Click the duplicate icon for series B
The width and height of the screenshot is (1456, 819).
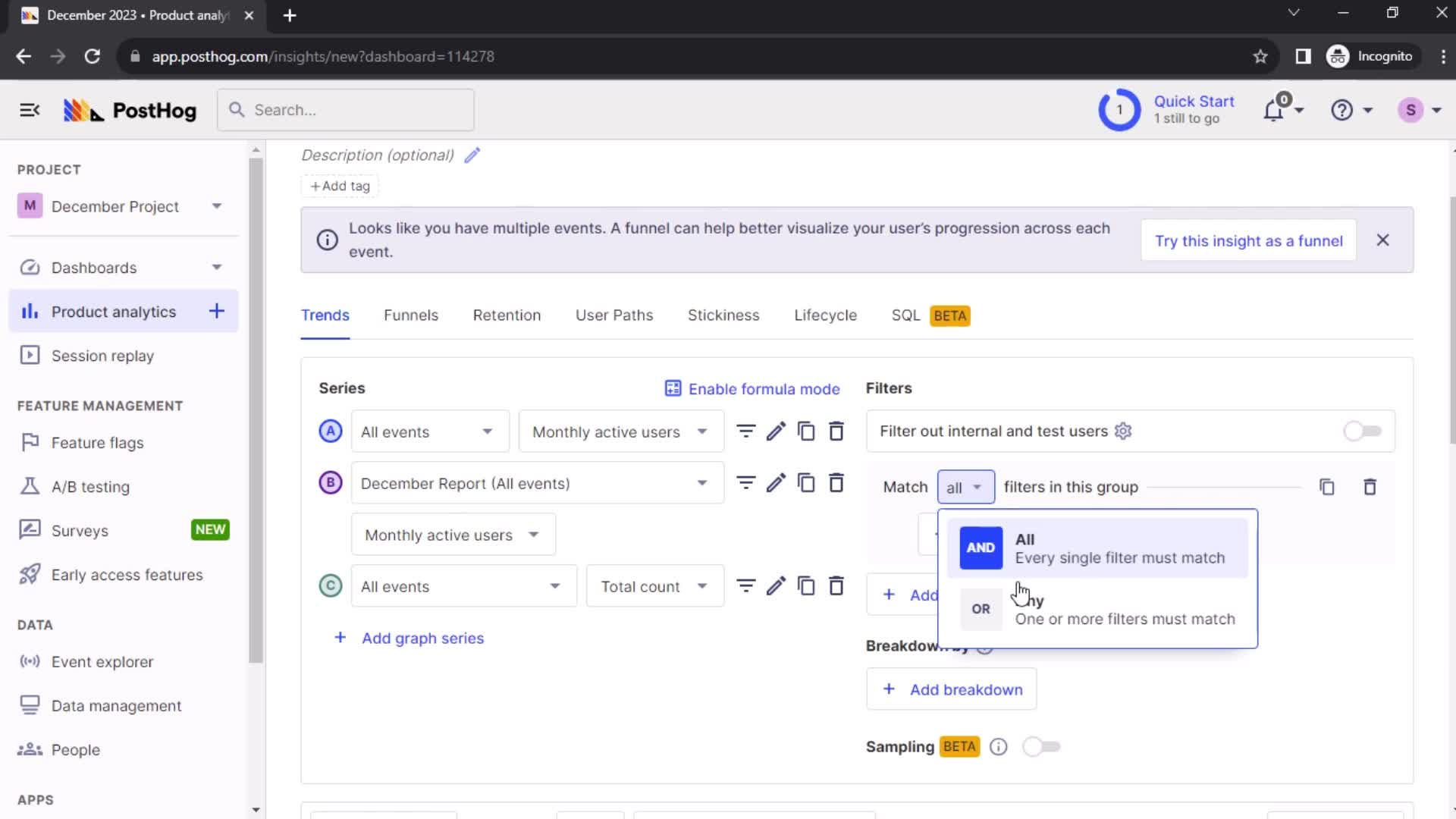[x=806, y=483]
